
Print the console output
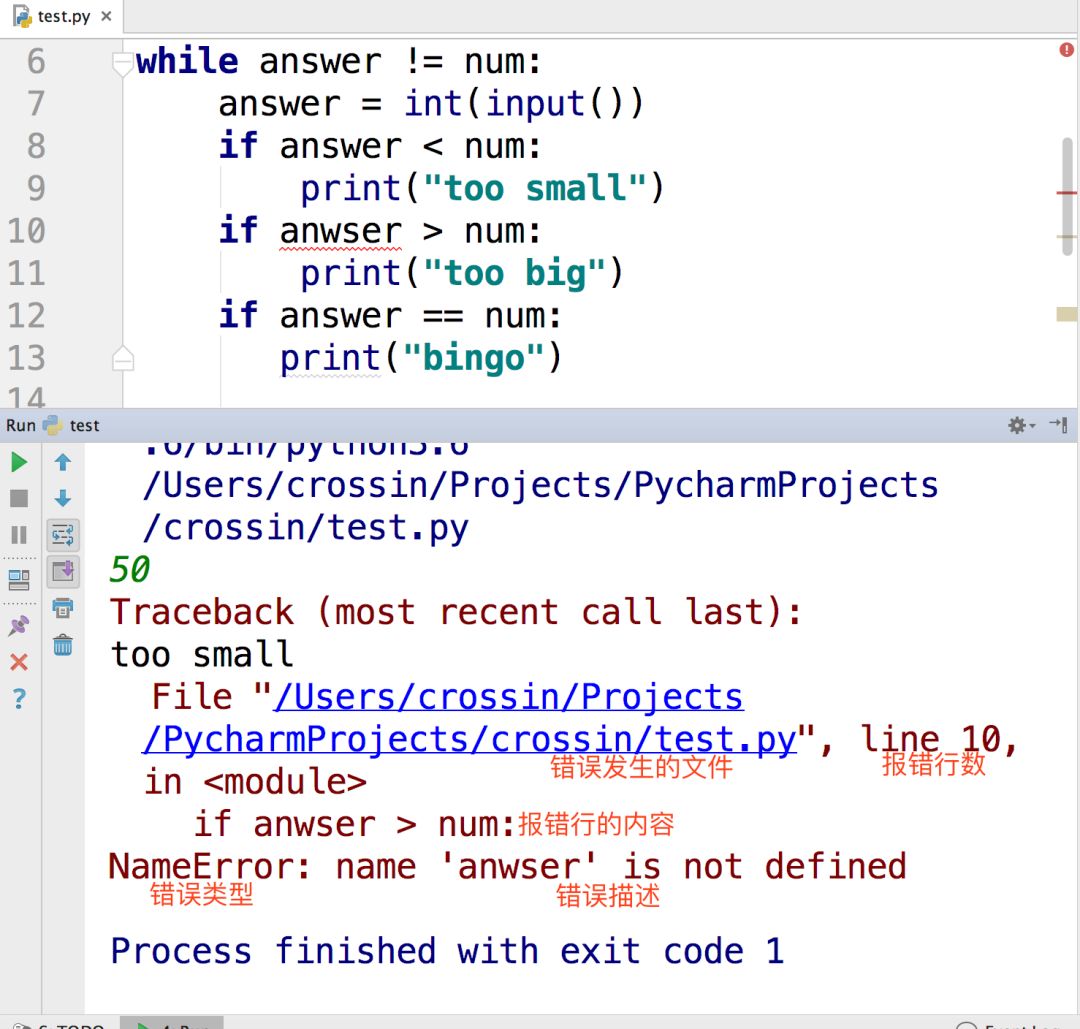coord(63,608)
